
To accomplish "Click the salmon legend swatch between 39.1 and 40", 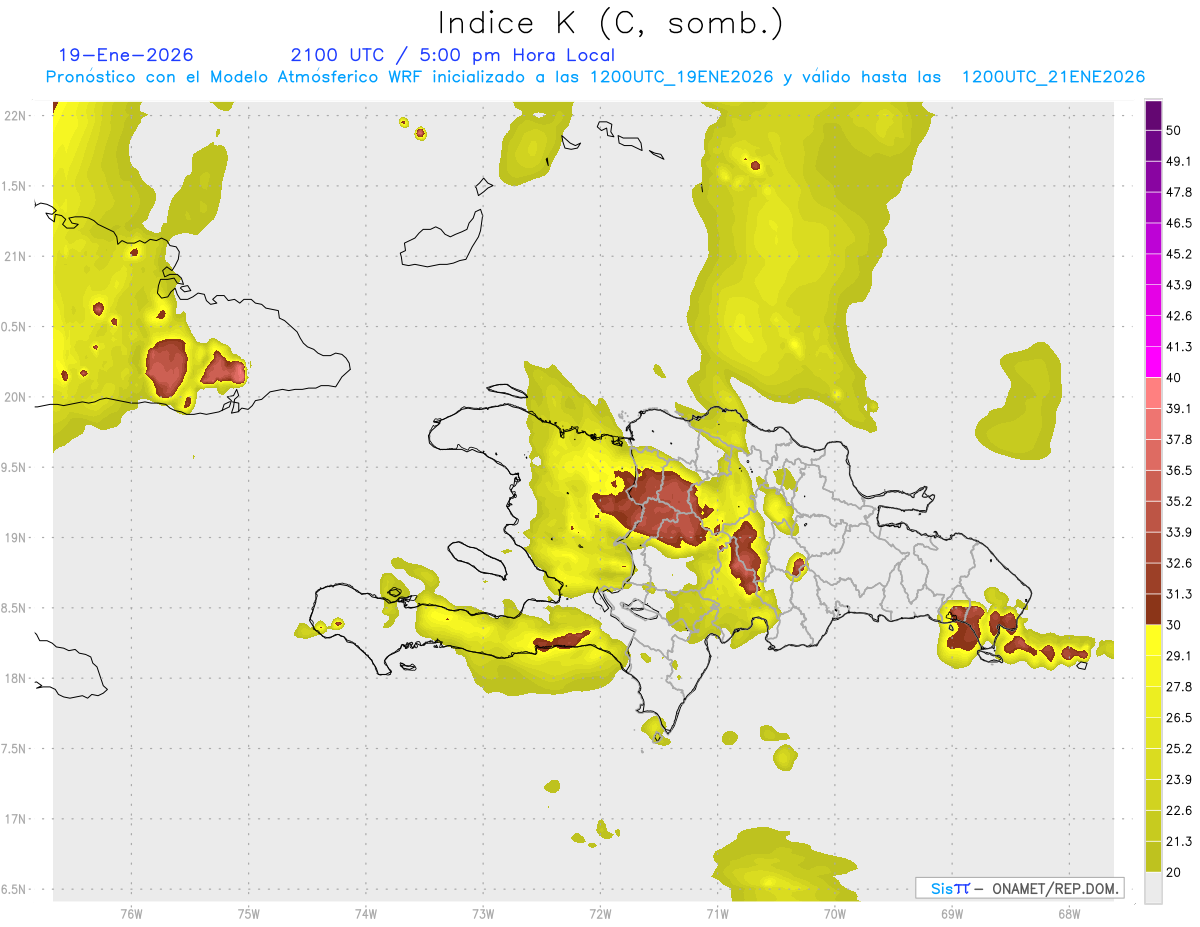I will (1153, 393).
